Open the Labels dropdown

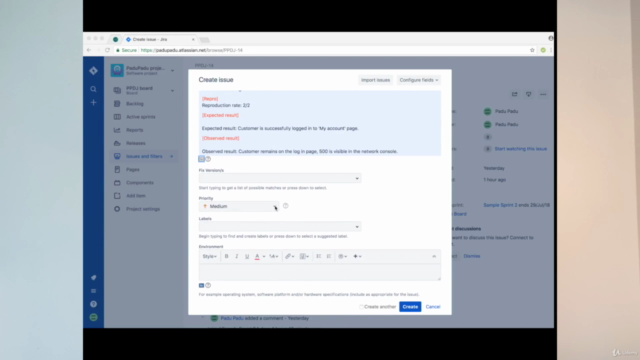coord(280,227)
